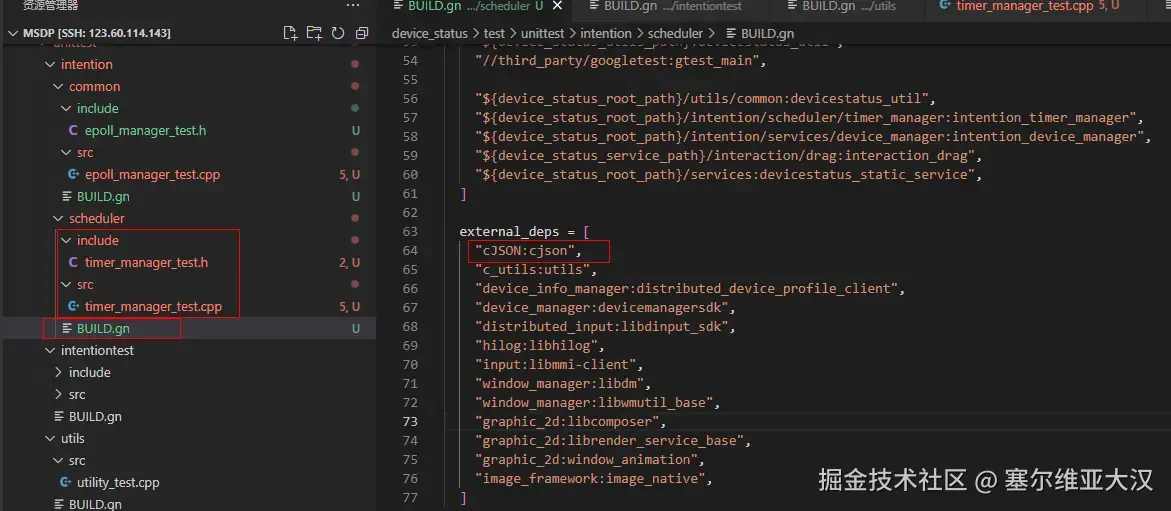Screen dimensions: 1171x511
Task: Open timer_manager_test.cpp from the explorer tree
Action: (153, 307)
